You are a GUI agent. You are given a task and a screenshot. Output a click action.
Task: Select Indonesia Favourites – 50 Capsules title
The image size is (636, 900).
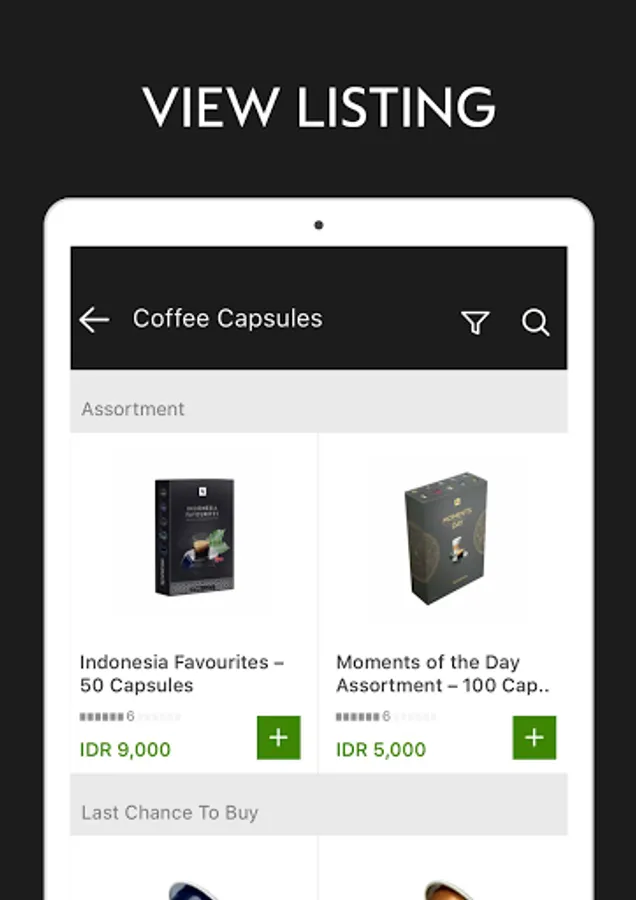point(182,673)
